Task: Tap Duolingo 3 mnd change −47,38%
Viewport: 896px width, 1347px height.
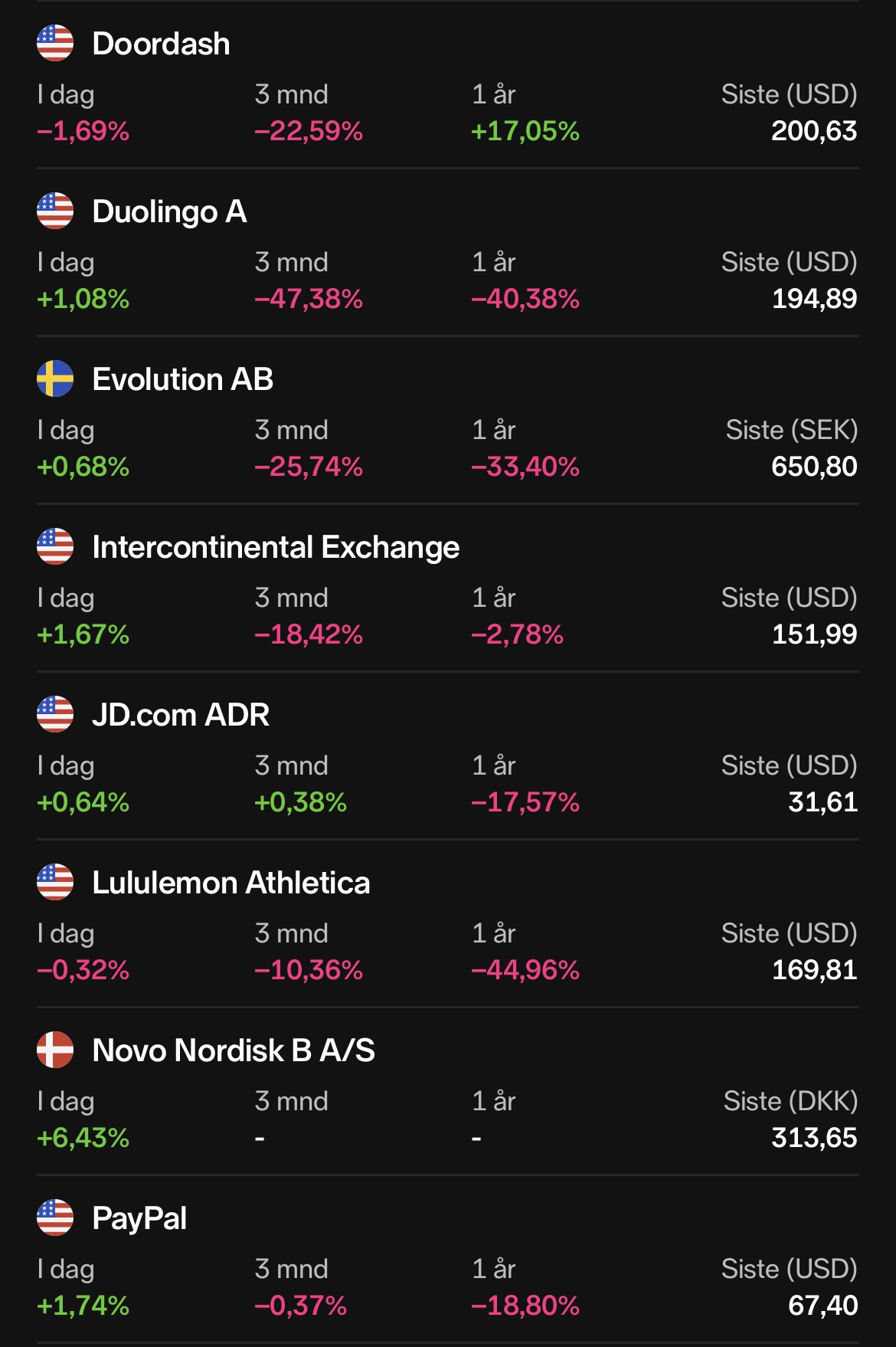Action: pos(309,299)
